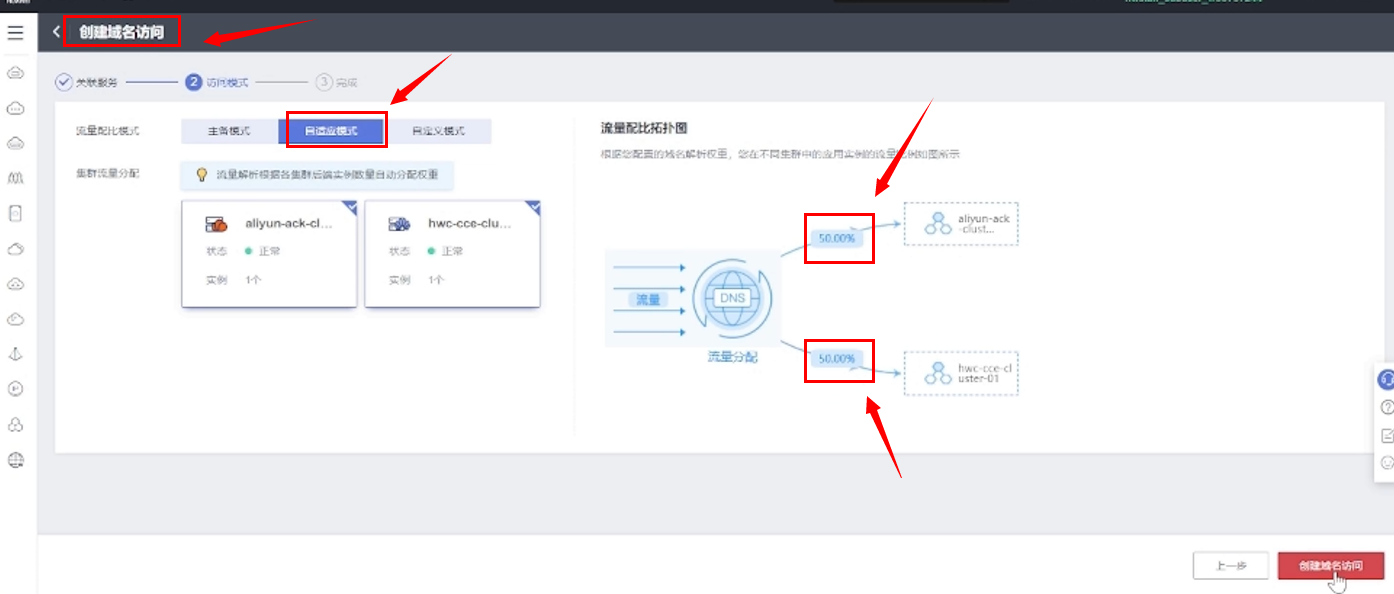Open the anchor icon in the sidebar
Image resolution: width=1394 pixels, height=594 pixels.
click(15, 354)
